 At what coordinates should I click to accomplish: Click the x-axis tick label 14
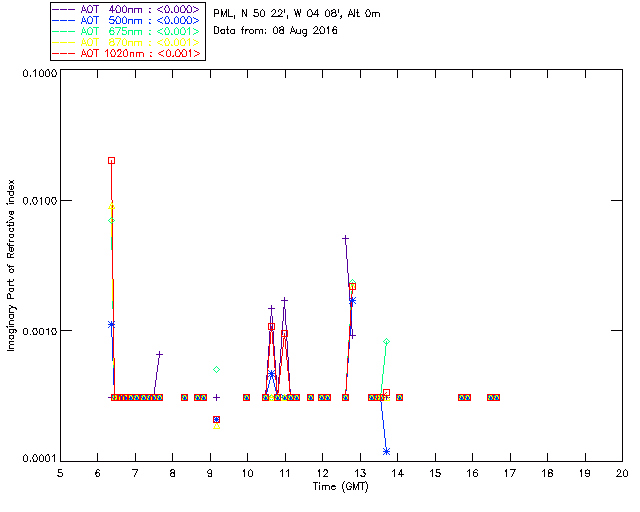click(x=398, y=473)
